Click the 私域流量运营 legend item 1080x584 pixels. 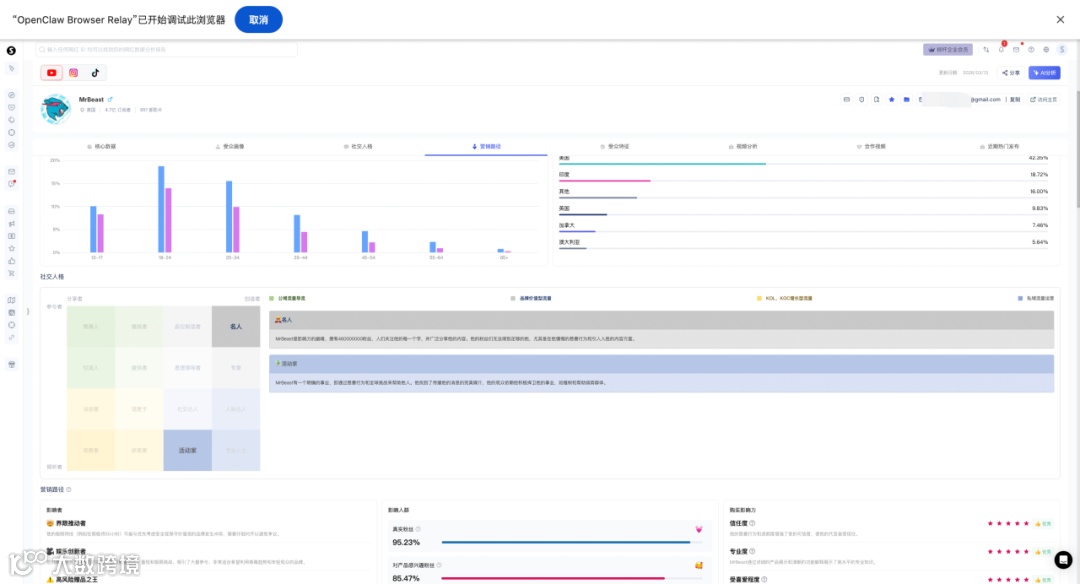coord(1036,298)
